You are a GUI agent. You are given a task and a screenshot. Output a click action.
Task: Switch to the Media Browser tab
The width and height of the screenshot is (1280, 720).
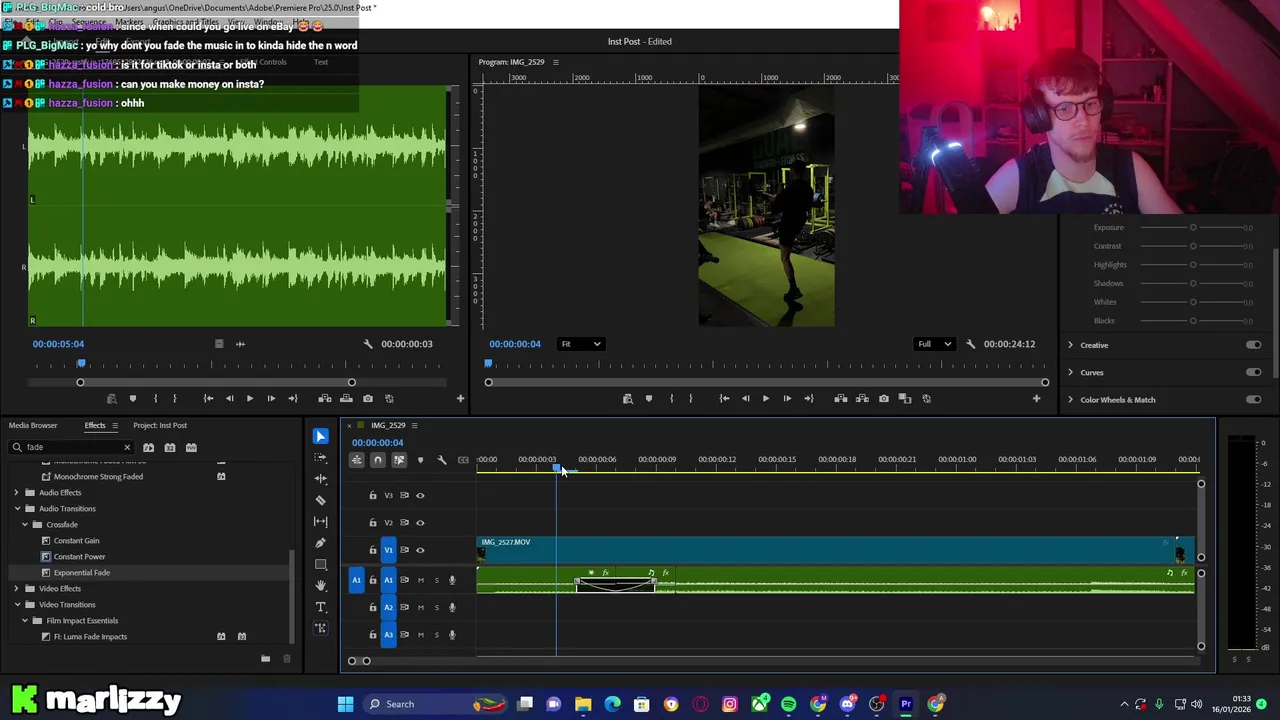(x=33, y=425)
